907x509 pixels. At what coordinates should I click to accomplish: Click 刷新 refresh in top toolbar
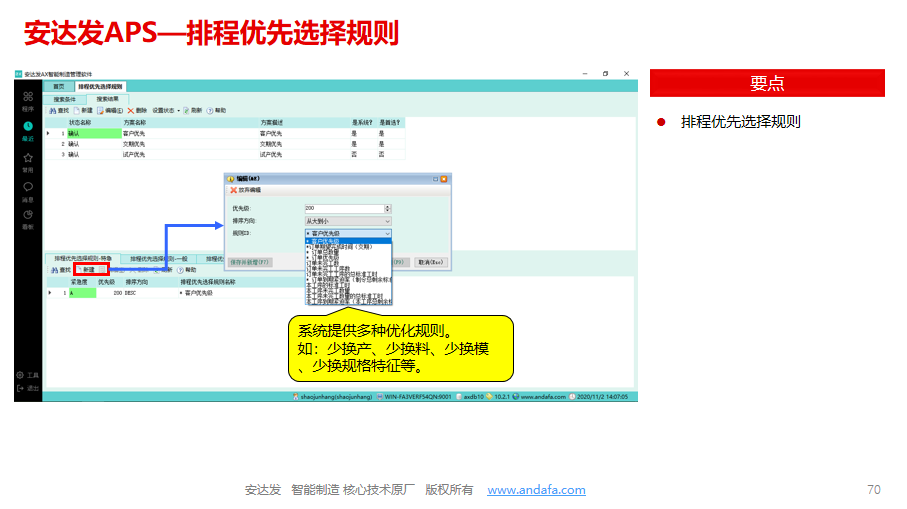tap(193, 110)
